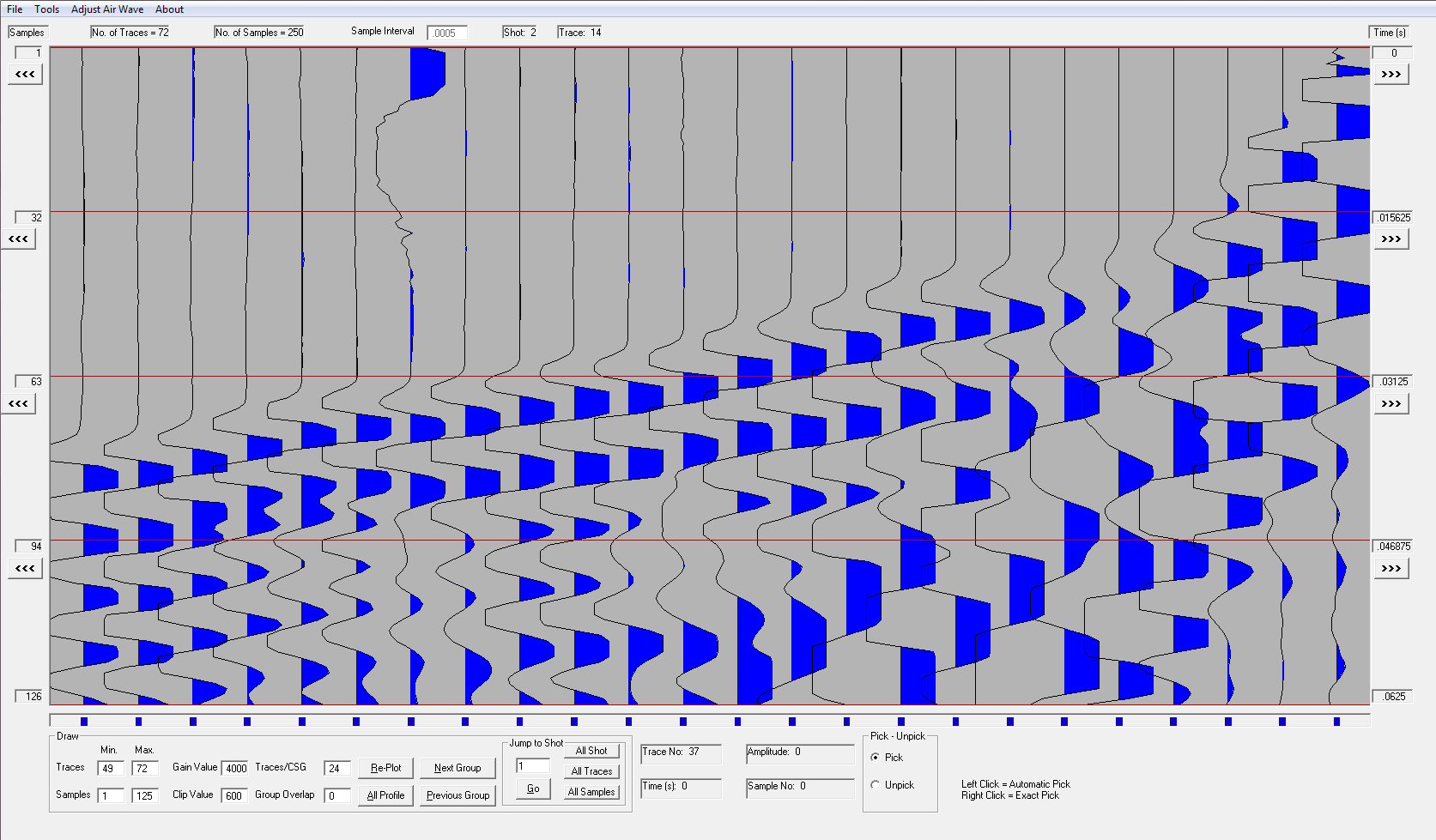The width and height of the screenshot is (1436, 840).
Task: Select the Unpick radio button
Action: pos(876,785)
